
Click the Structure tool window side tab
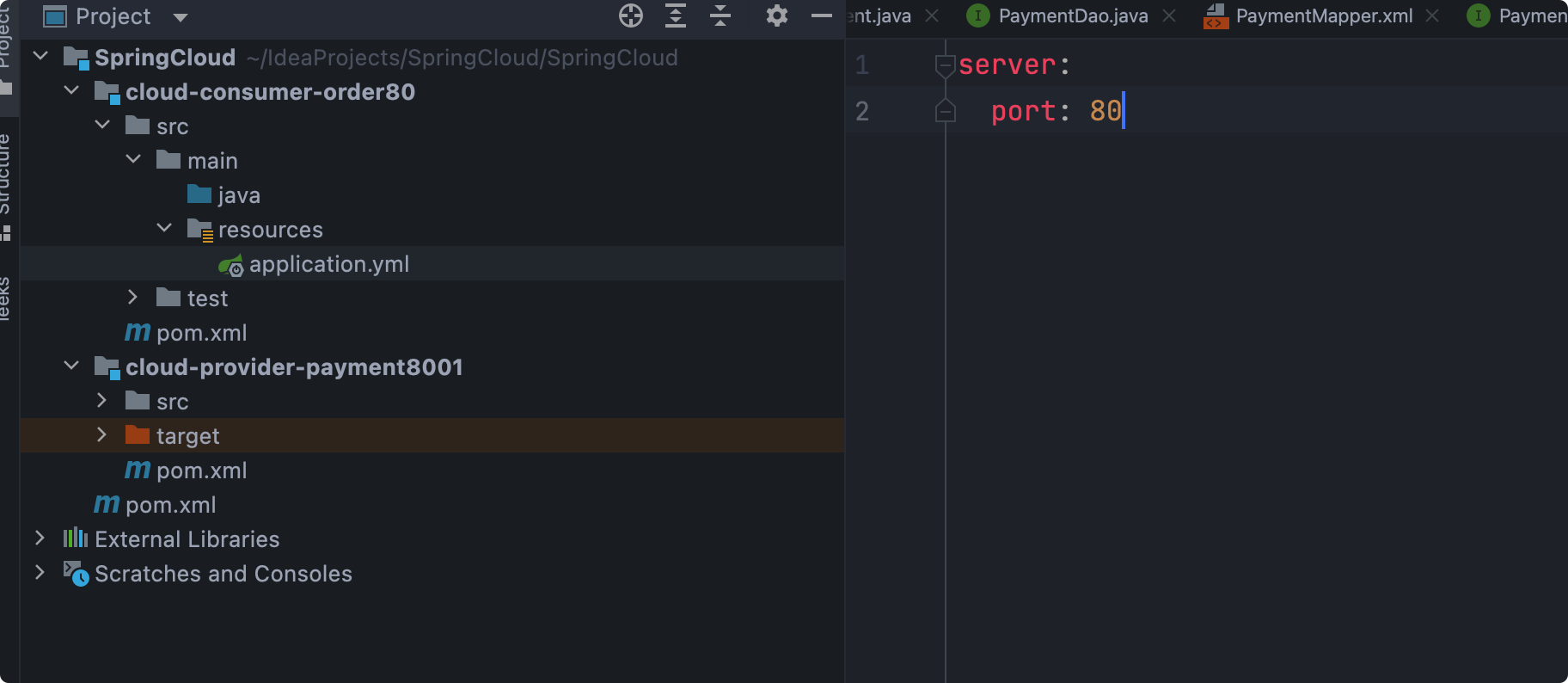pos(5,176)
